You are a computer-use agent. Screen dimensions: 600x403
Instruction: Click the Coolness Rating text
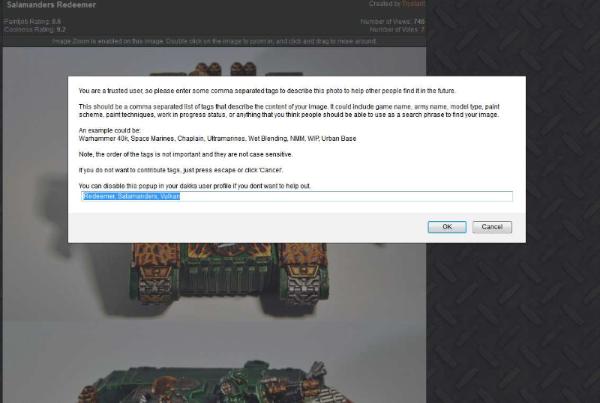pos(35,29)
